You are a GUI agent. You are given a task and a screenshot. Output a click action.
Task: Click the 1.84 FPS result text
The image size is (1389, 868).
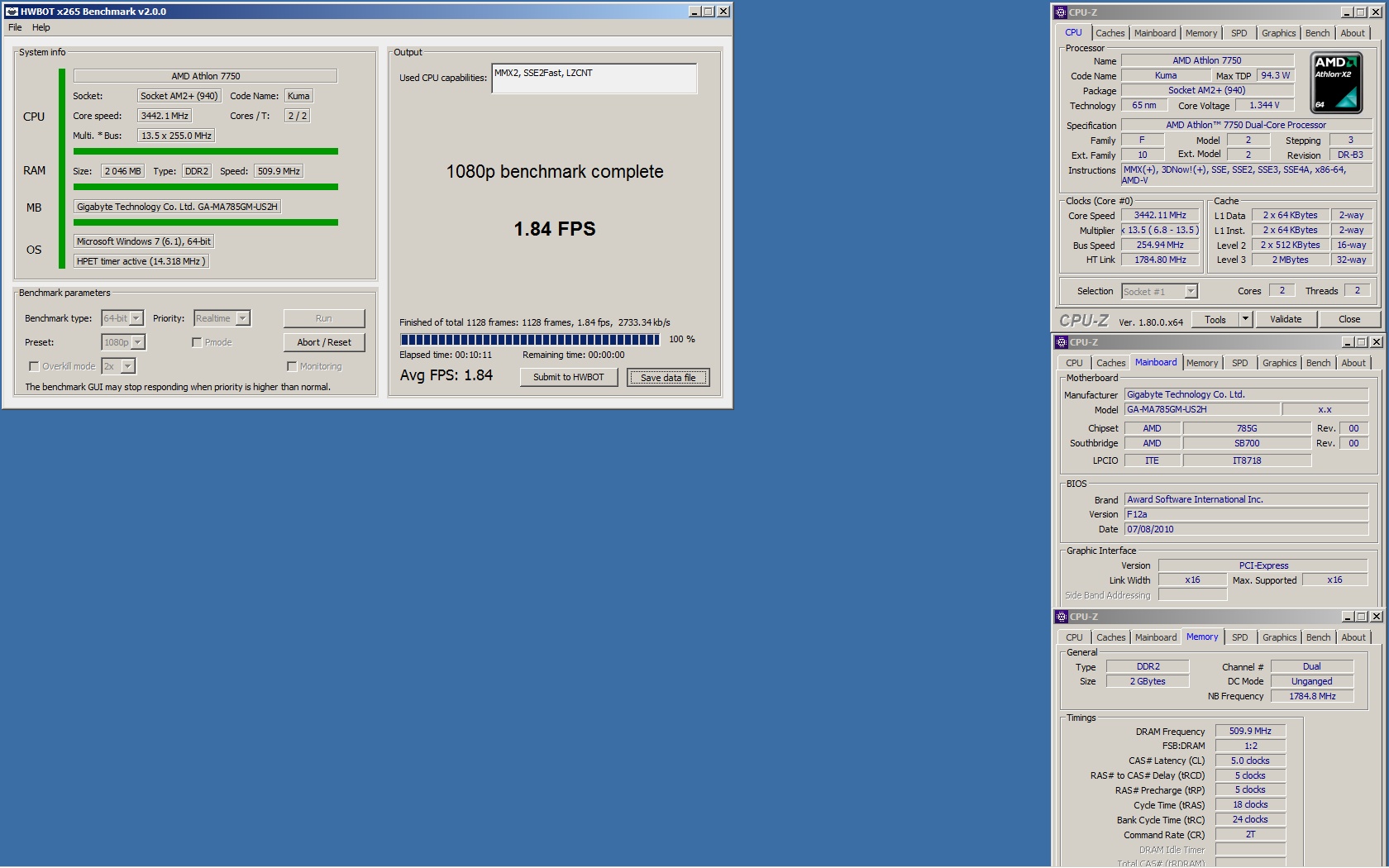click(x=555, y=229)
